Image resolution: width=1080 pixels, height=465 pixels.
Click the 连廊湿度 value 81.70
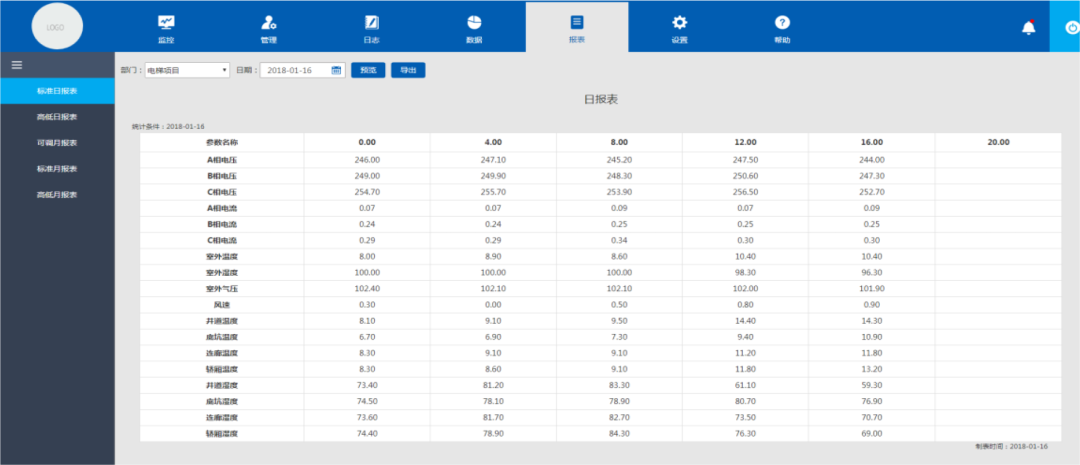493,417
